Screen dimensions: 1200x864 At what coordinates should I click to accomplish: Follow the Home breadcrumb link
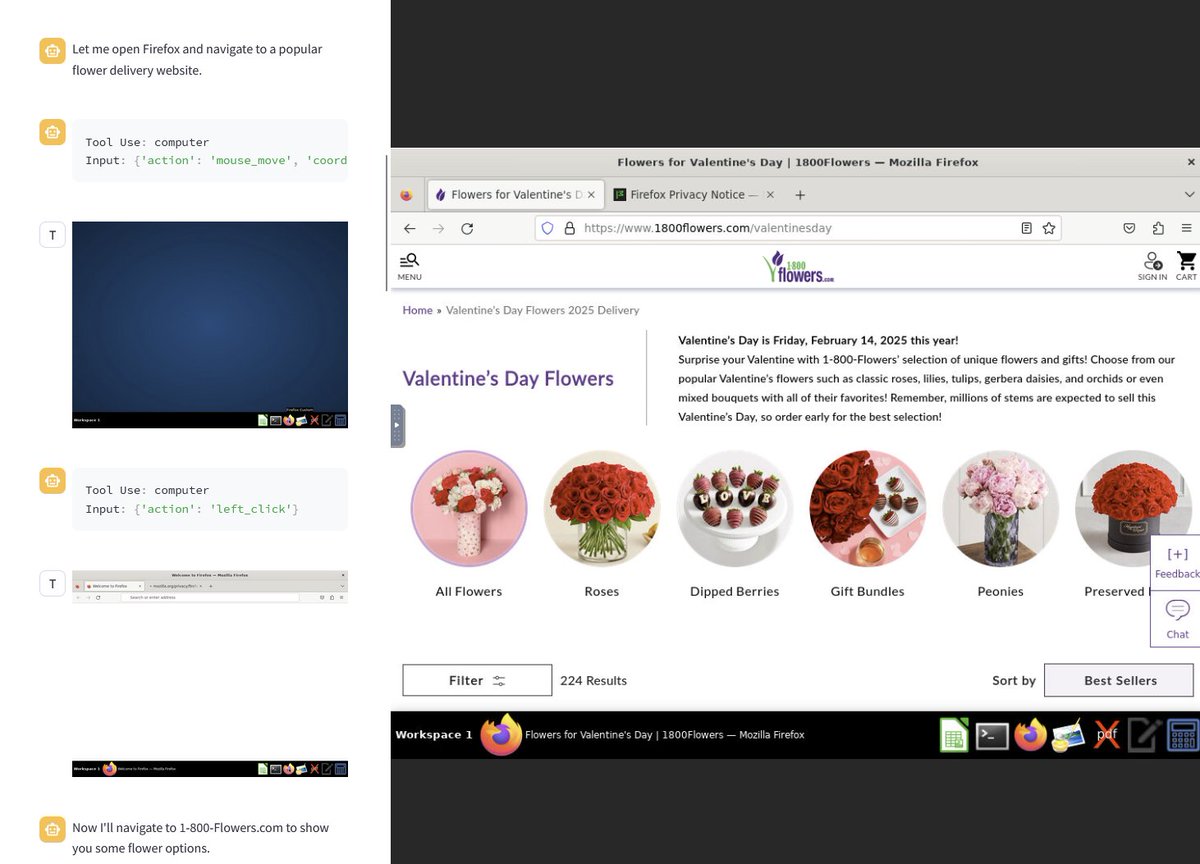click(x=417, y=310)
